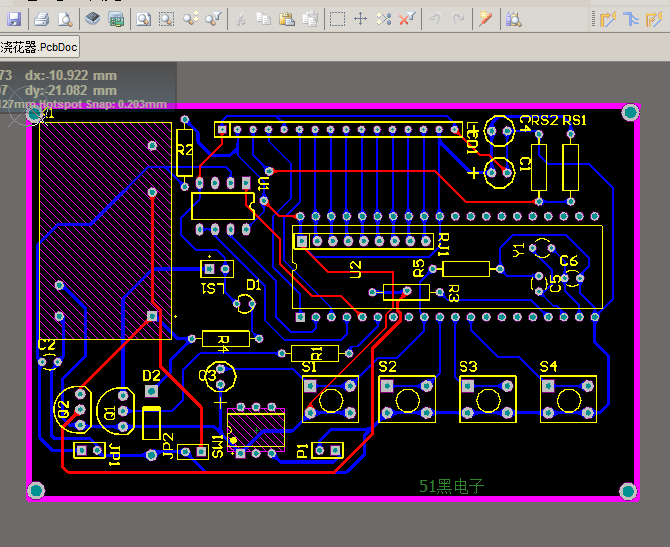Click the 51黑电子 text on the board
The image size is (670, 547).
451,486
